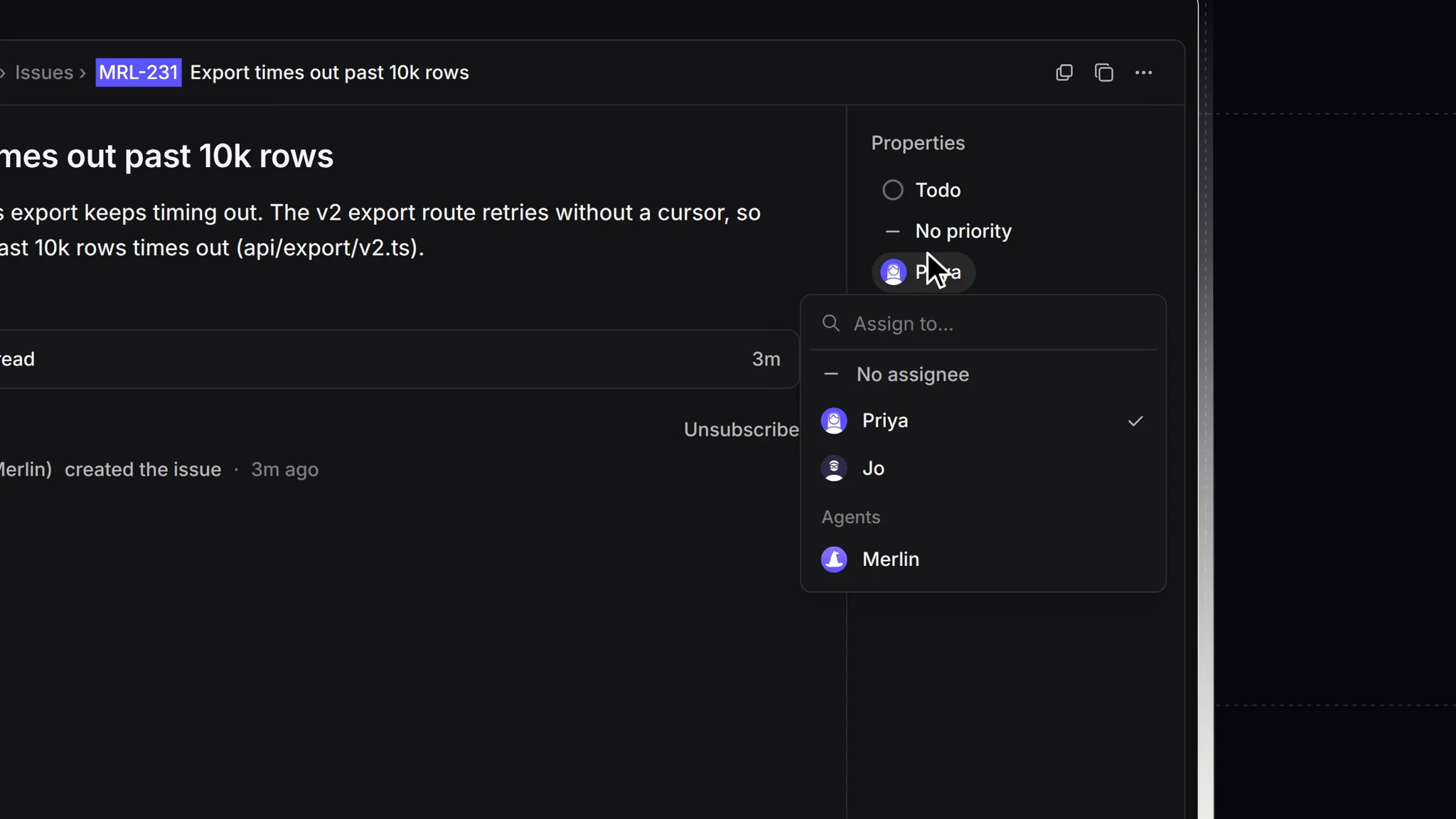Select No assignee option

click(983, 375)
